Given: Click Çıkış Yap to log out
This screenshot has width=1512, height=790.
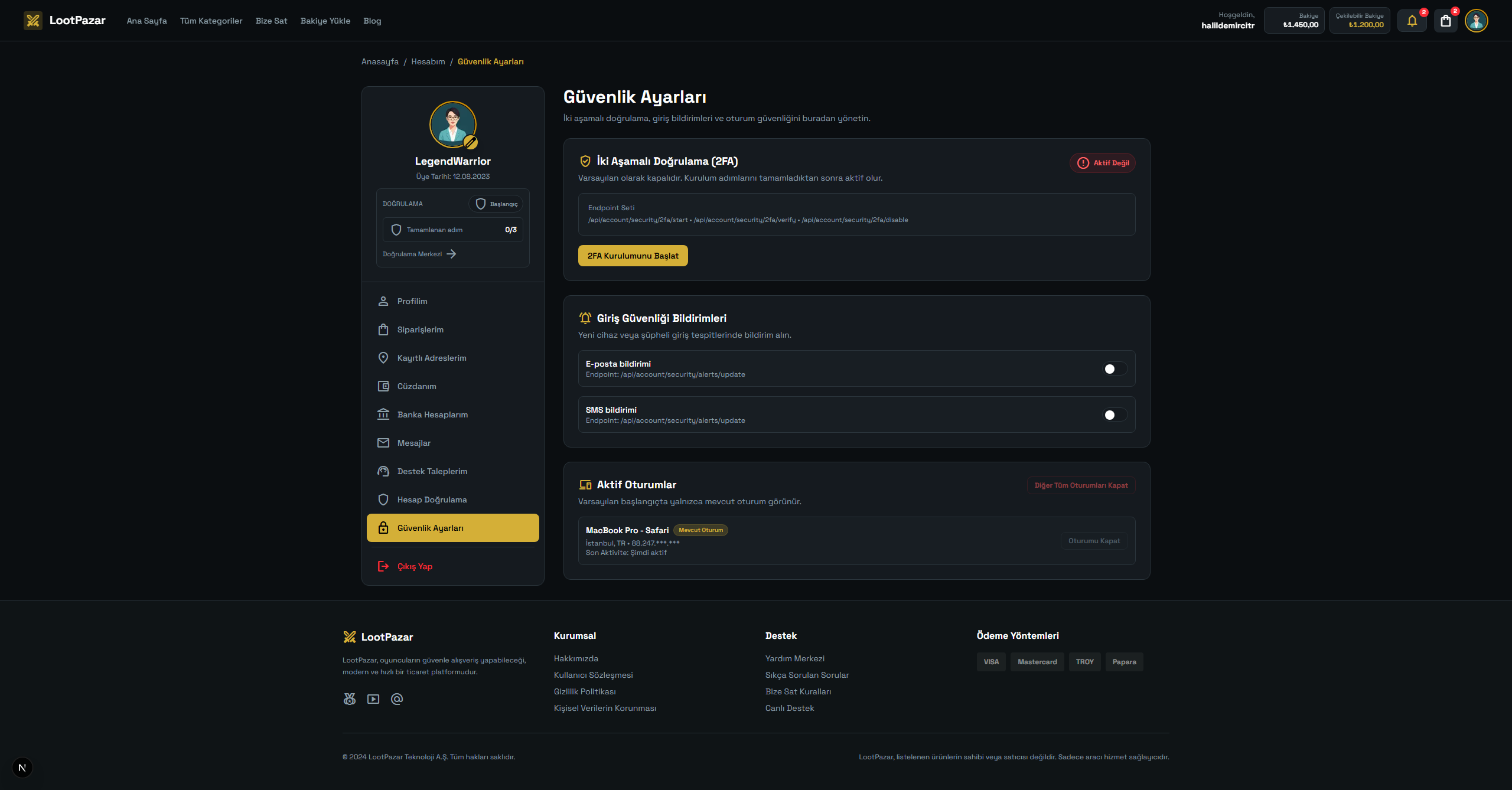Looking at the screenshot, I should pyautogui.click(x=415, y=566).
